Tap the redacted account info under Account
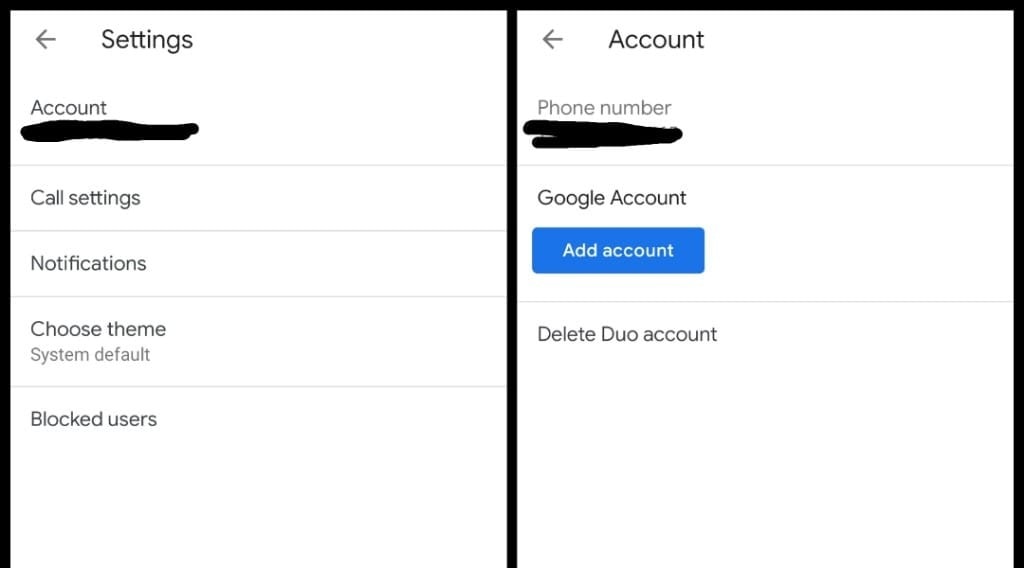1024x568 pixels. click(x=110, y=131)
